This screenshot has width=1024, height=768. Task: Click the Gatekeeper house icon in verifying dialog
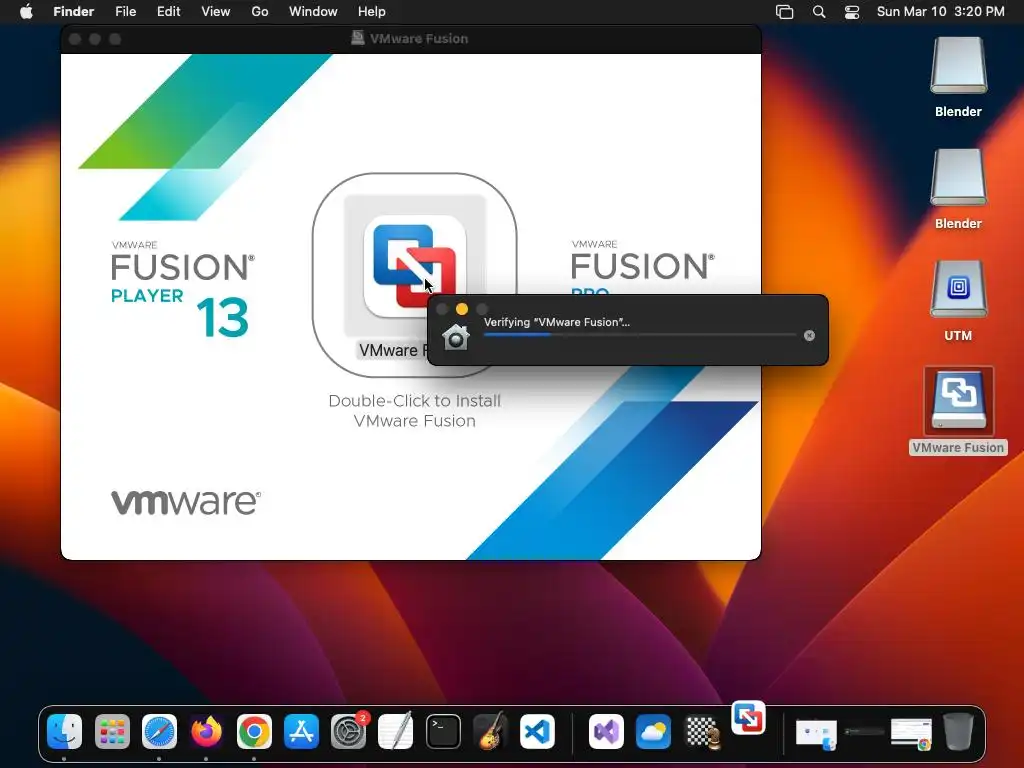(456, 337)
